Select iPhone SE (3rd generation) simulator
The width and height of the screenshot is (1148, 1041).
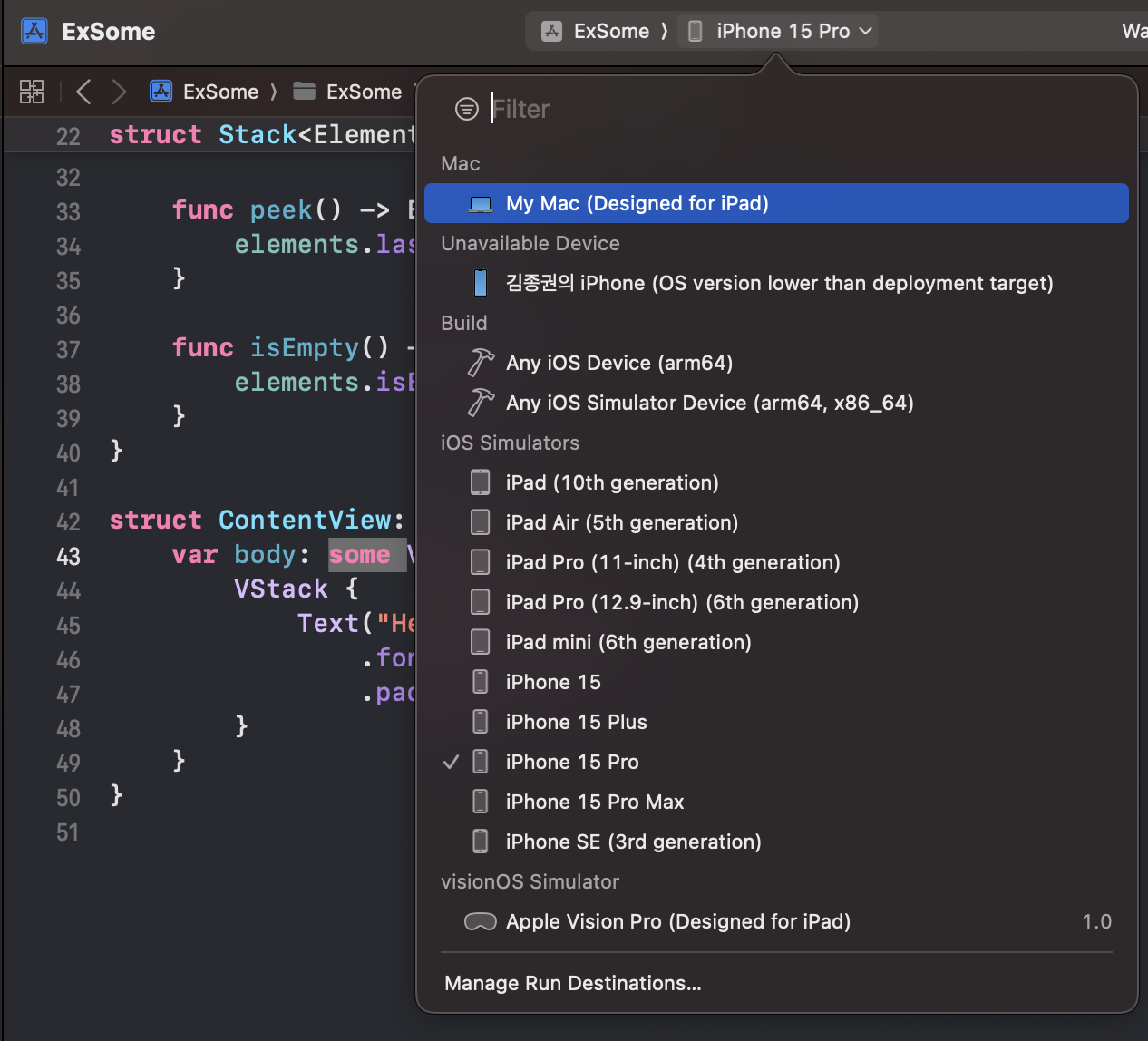point(776,842)
